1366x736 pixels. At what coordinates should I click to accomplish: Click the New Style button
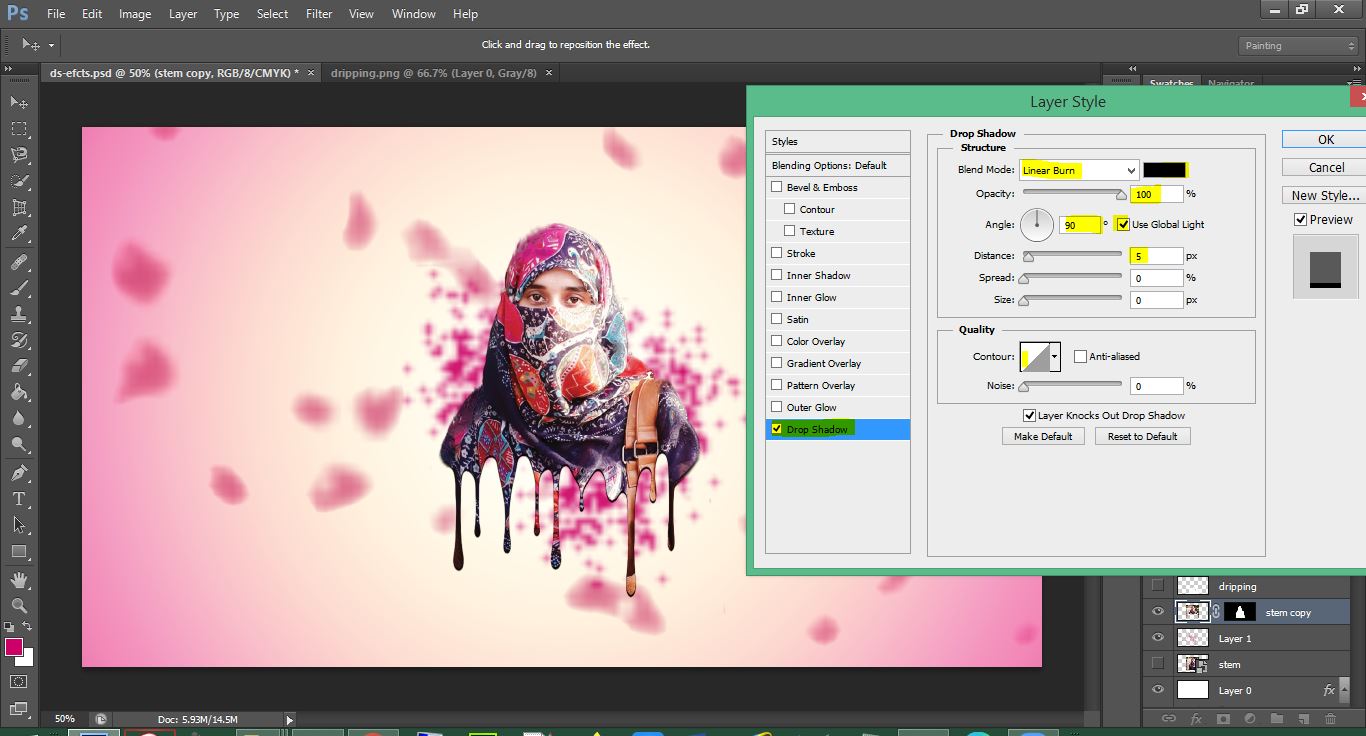[1324, 195]
